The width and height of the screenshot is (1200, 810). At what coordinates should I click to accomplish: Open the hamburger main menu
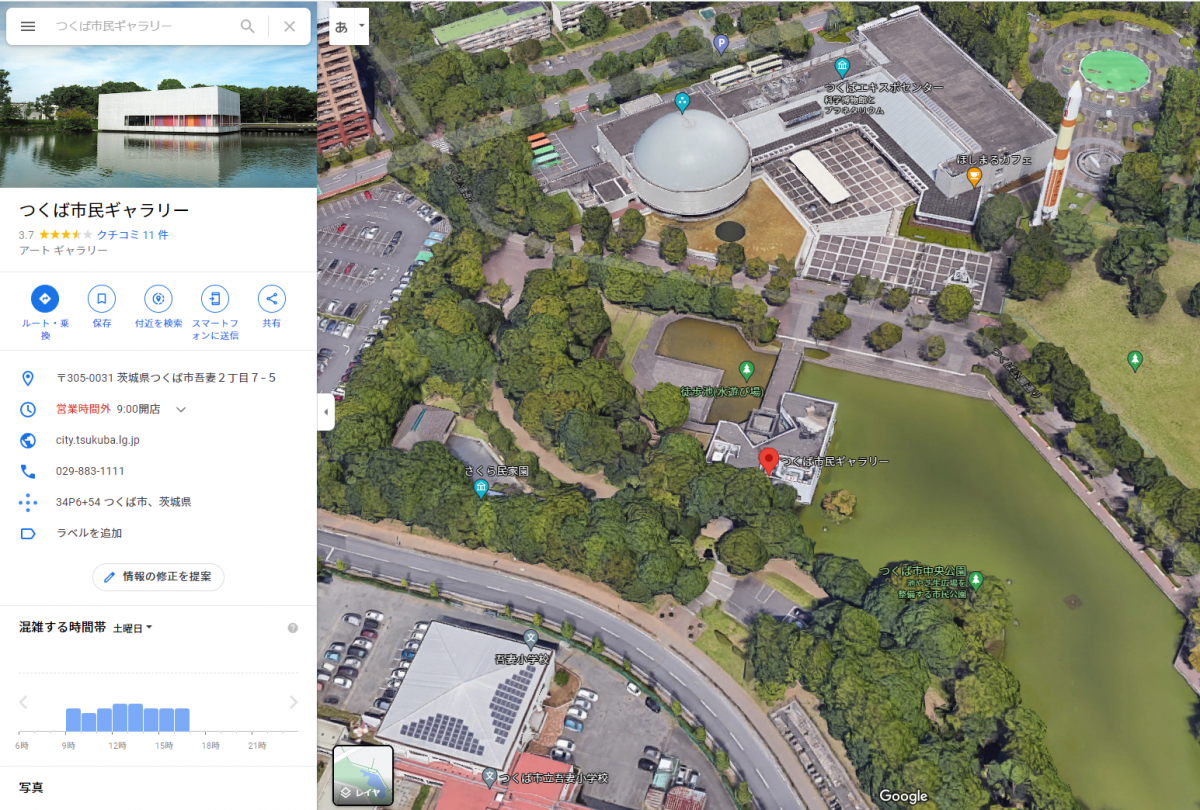[x=28, y=26]
